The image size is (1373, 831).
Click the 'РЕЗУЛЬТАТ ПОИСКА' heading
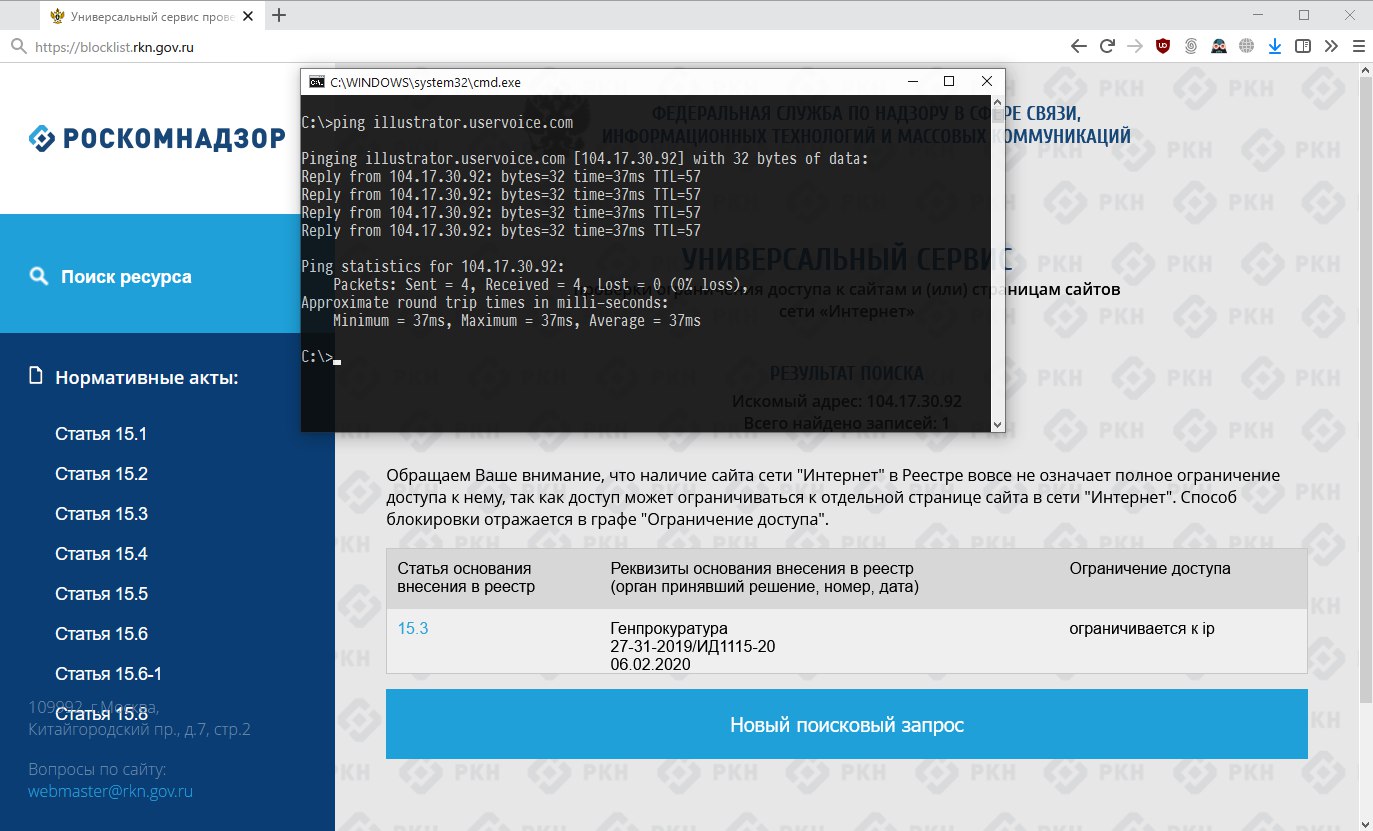847,373
